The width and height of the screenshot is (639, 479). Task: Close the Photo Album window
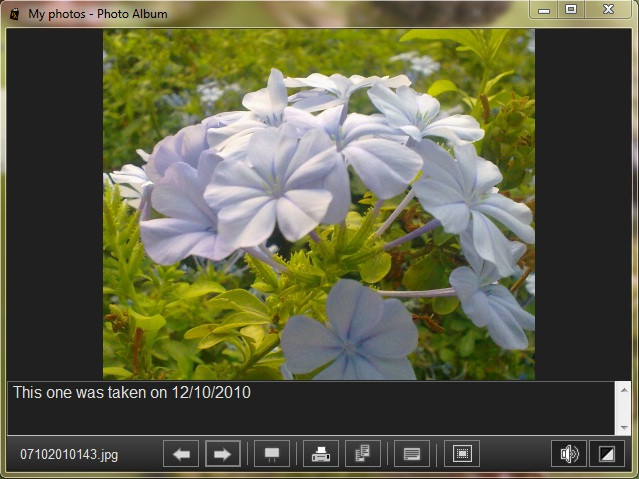[608, 10]
